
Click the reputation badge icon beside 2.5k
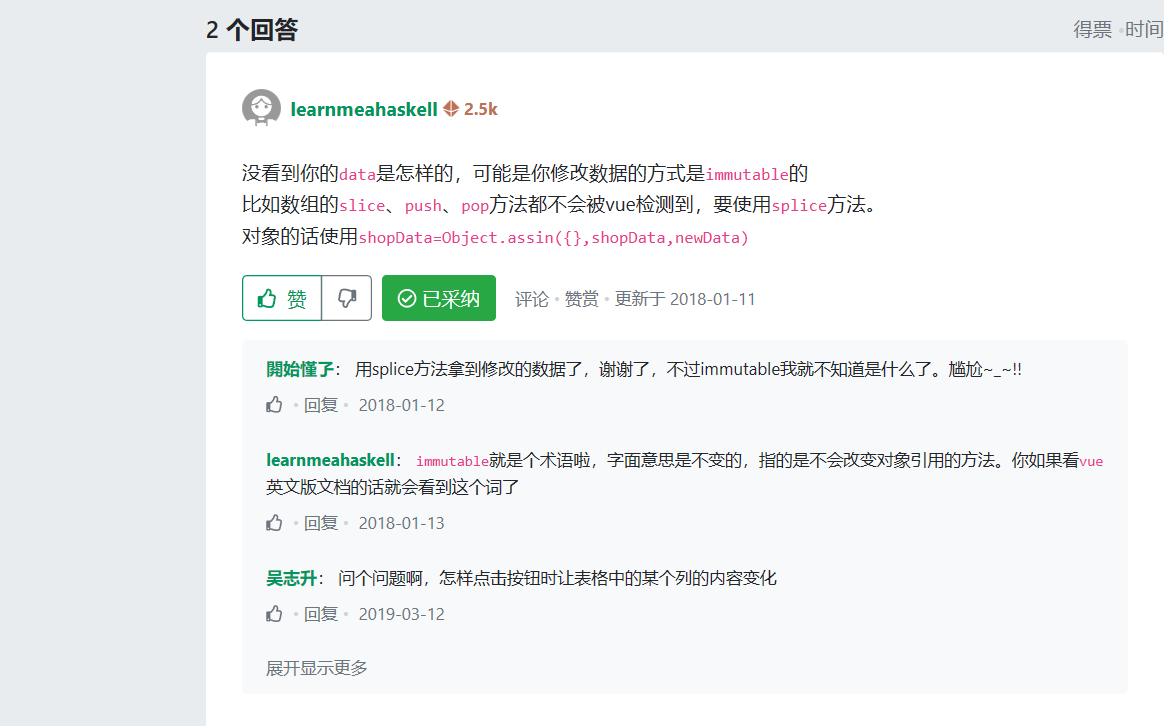451,109
